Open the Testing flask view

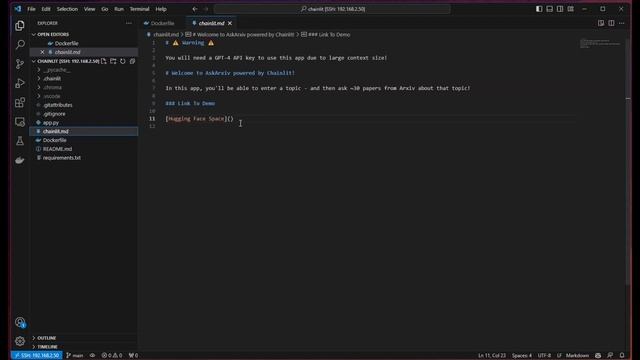pos(20,141)
